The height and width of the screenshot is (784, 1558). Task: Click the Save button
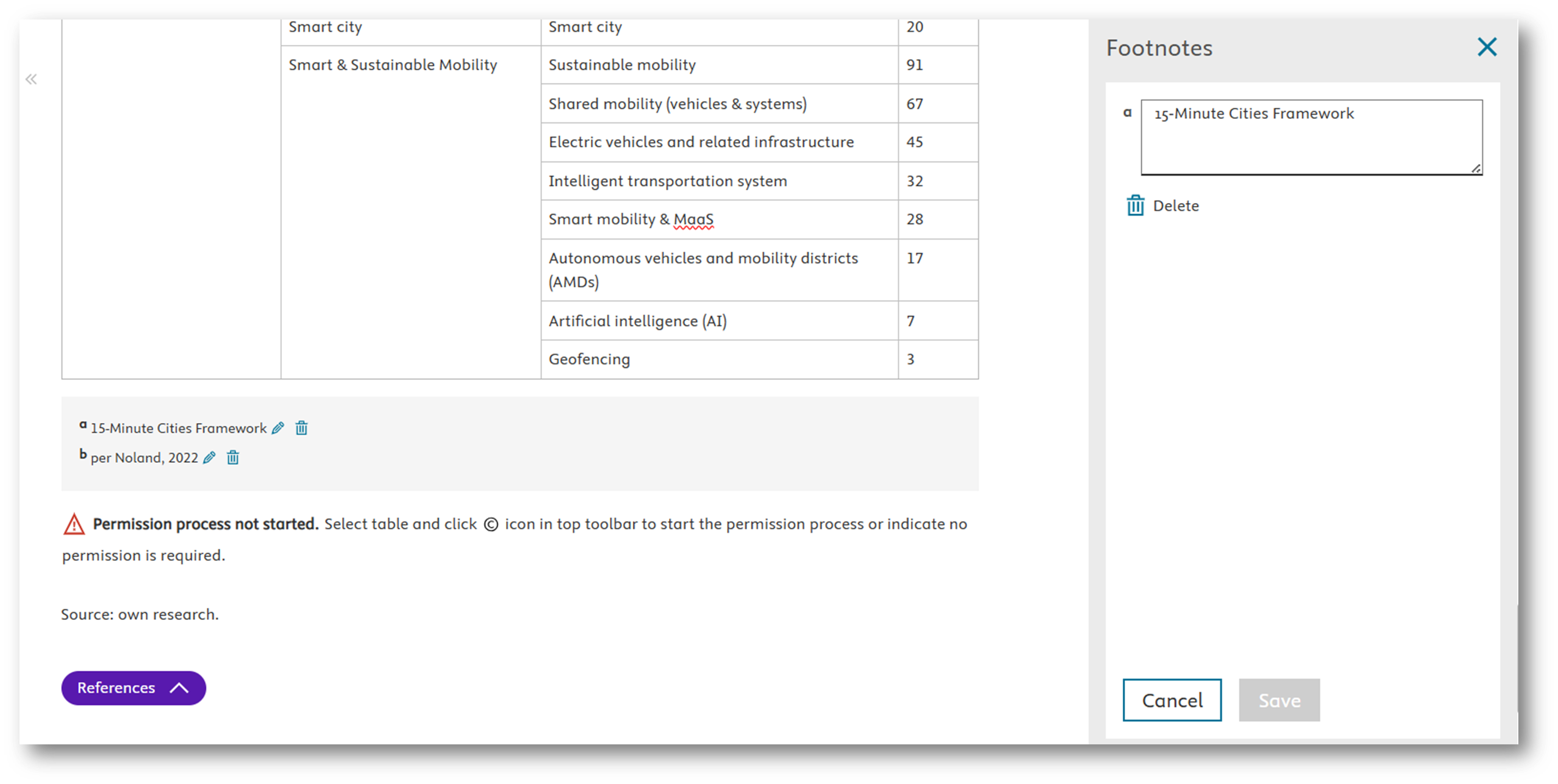coord(1279,700)
